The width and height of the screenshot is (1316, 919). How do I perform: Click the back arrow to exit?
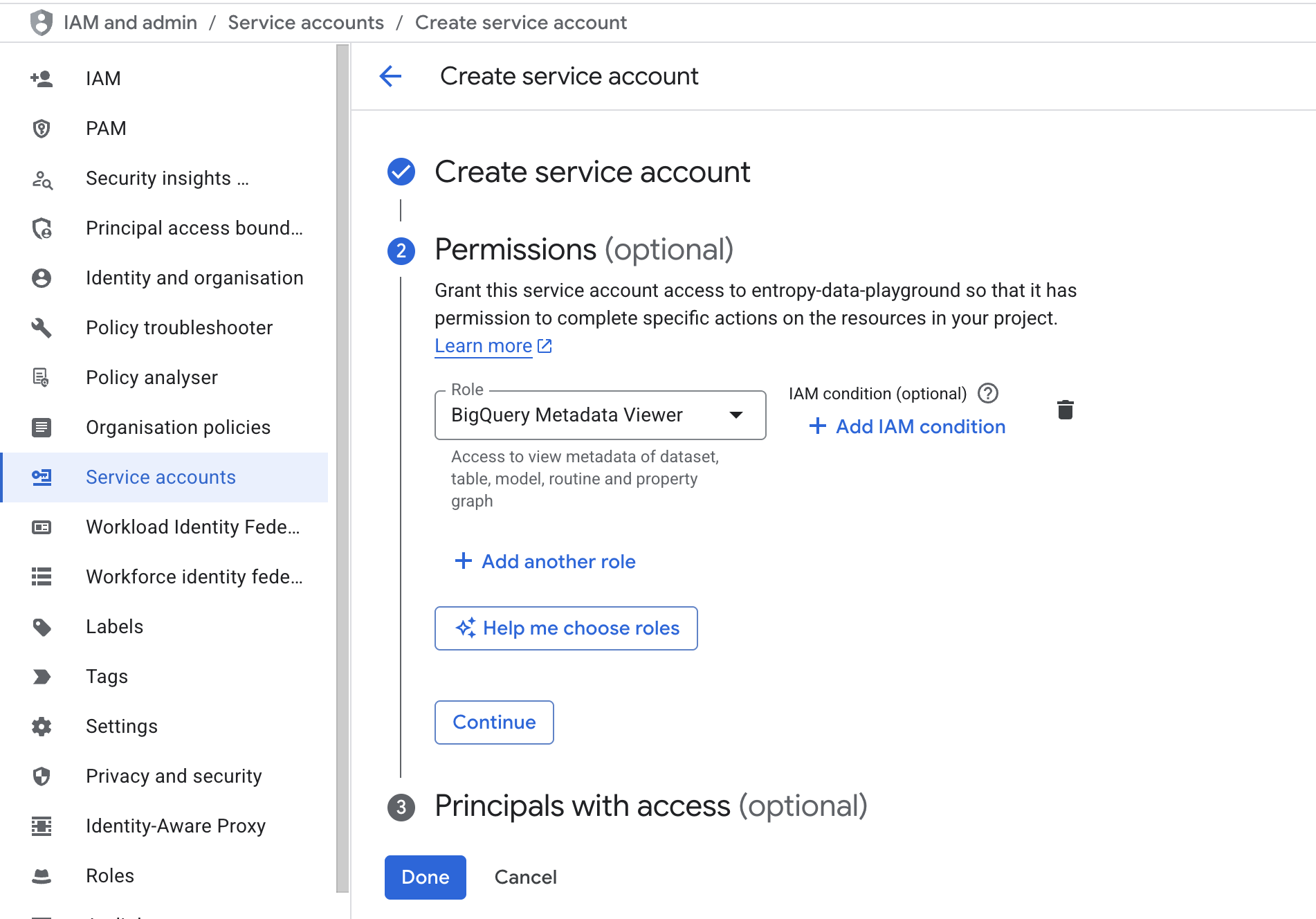click(x=391, y=76)
